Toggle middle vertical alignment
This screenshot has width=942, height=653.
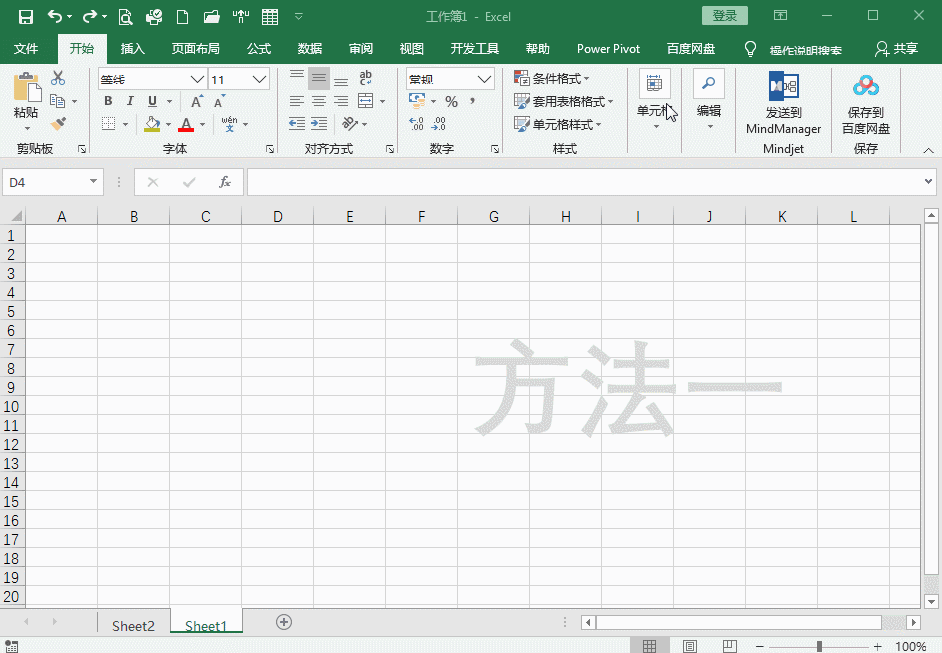tap(319, 79)
